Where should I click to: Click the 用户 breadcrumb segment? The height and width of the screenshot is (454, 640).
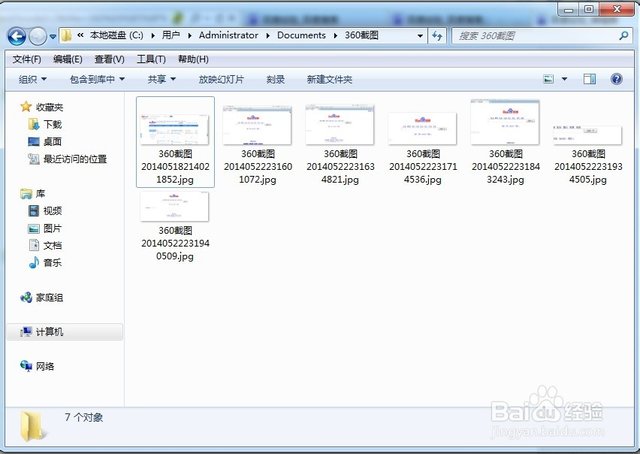171,36
